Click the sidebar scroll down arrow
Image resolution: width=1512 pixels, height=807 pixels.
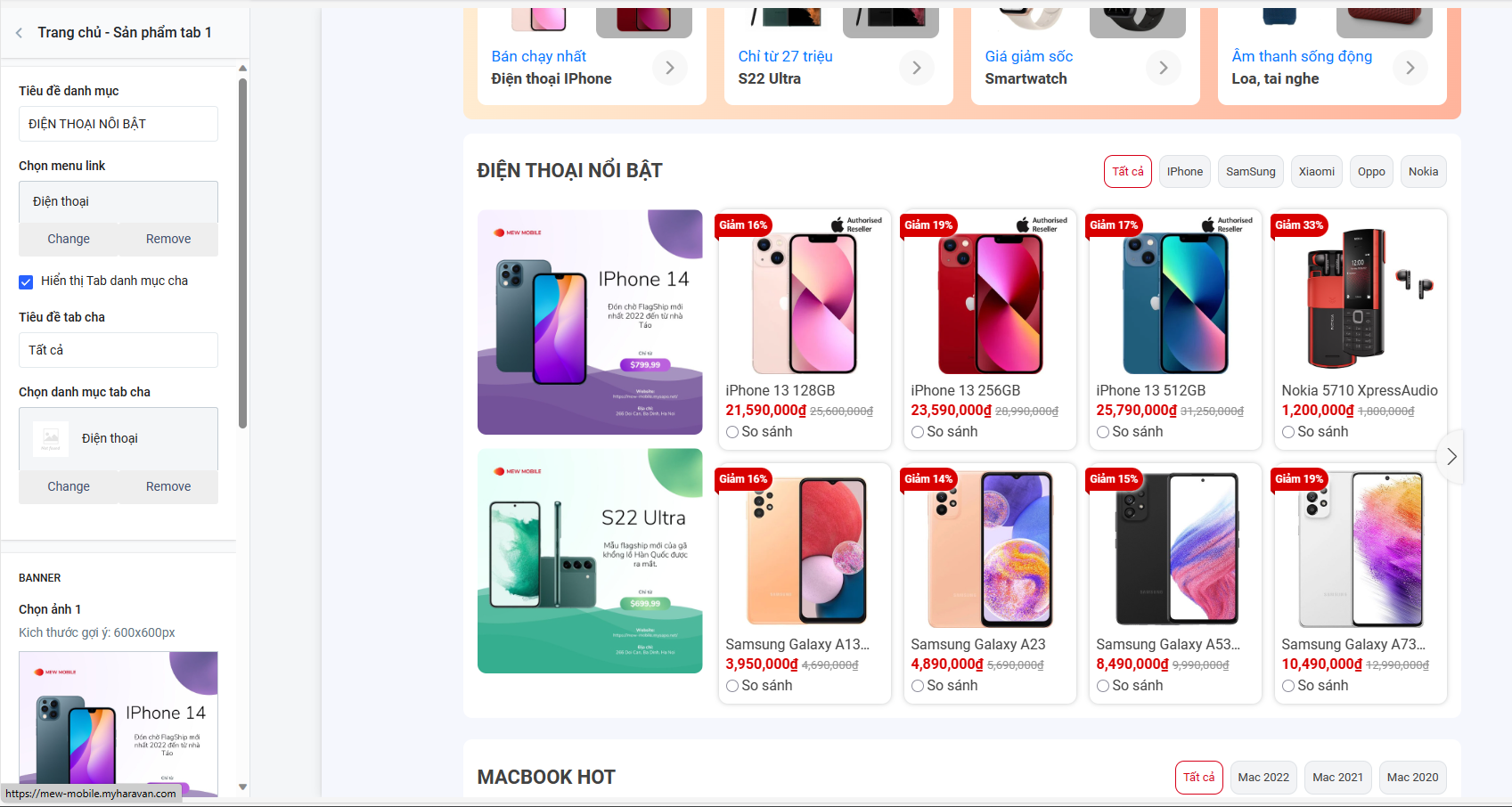point(242,787)
